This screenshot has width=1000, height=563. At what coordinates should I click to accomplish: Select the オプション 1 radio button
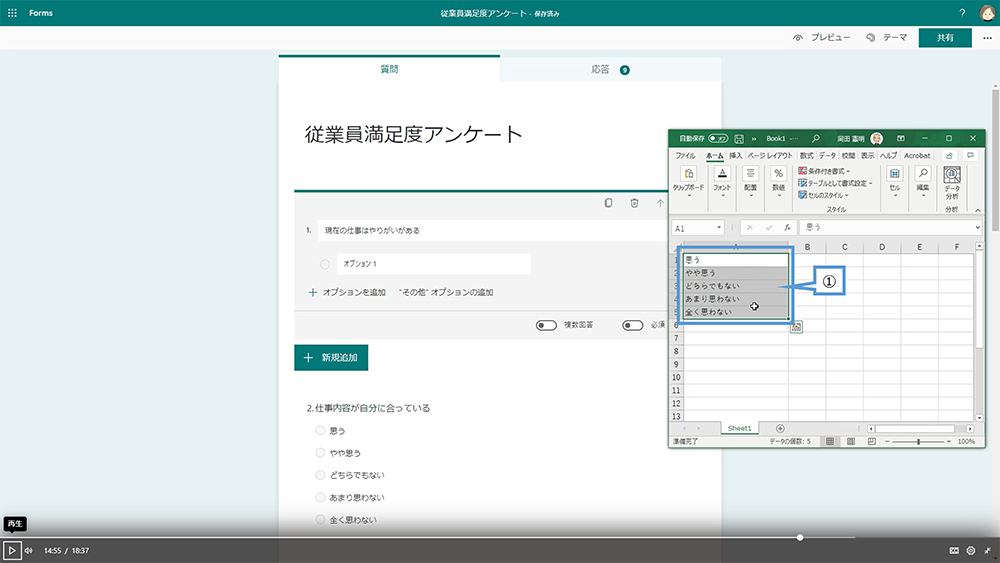325,264
